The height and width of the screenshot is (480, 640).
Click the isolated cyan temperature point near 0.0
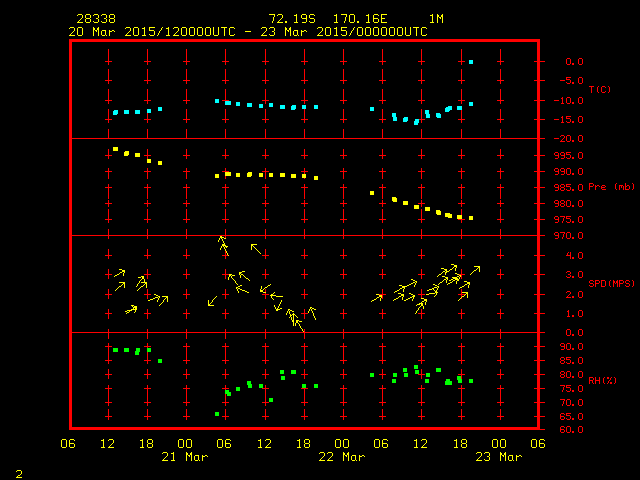[471, 62]
